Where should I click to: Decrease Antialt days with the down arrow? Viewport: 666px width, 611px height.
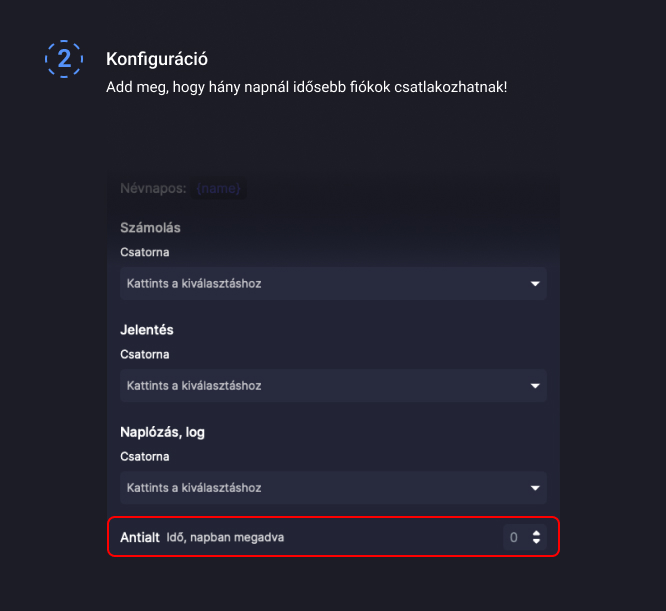(537, 542)
